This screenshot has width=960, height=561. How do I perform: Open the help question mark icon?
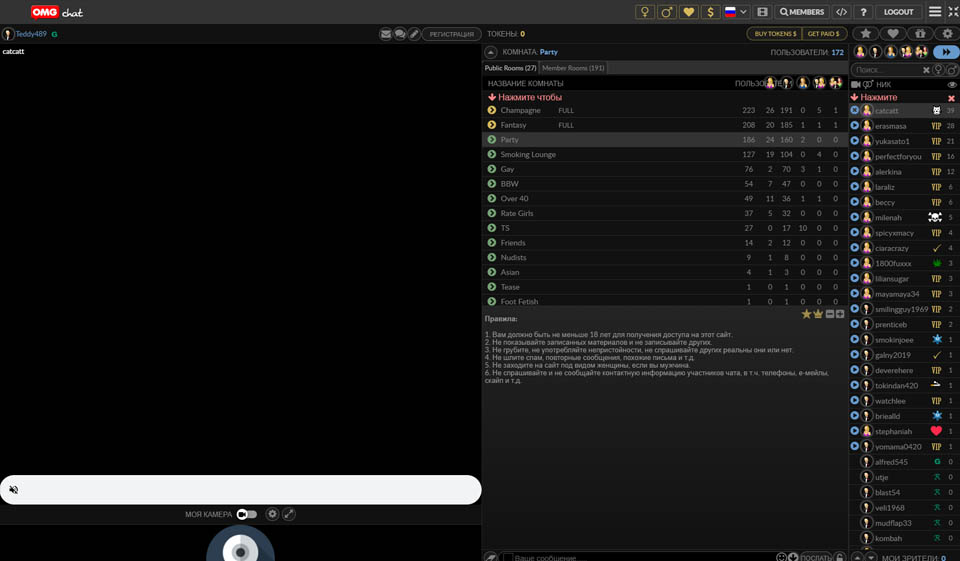pos(863,12)
